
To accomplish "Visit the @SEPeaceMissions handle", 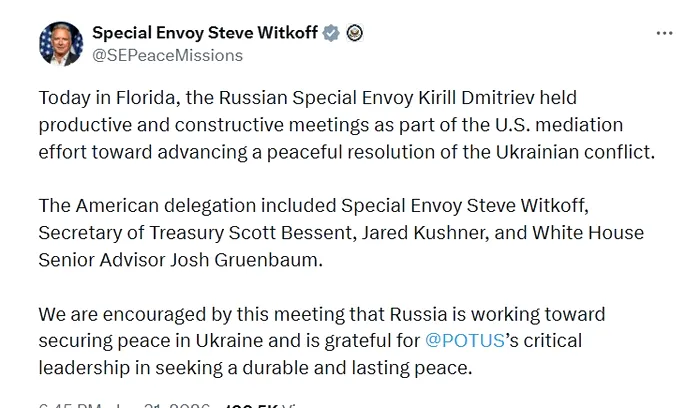I will tap(167, 55).
